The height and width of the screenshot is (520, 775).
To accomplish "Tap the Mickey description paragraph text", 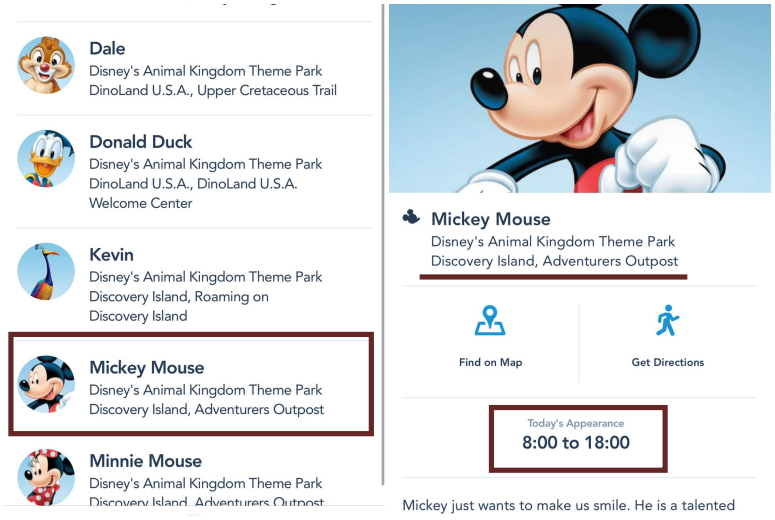I will tap(568, 505).
